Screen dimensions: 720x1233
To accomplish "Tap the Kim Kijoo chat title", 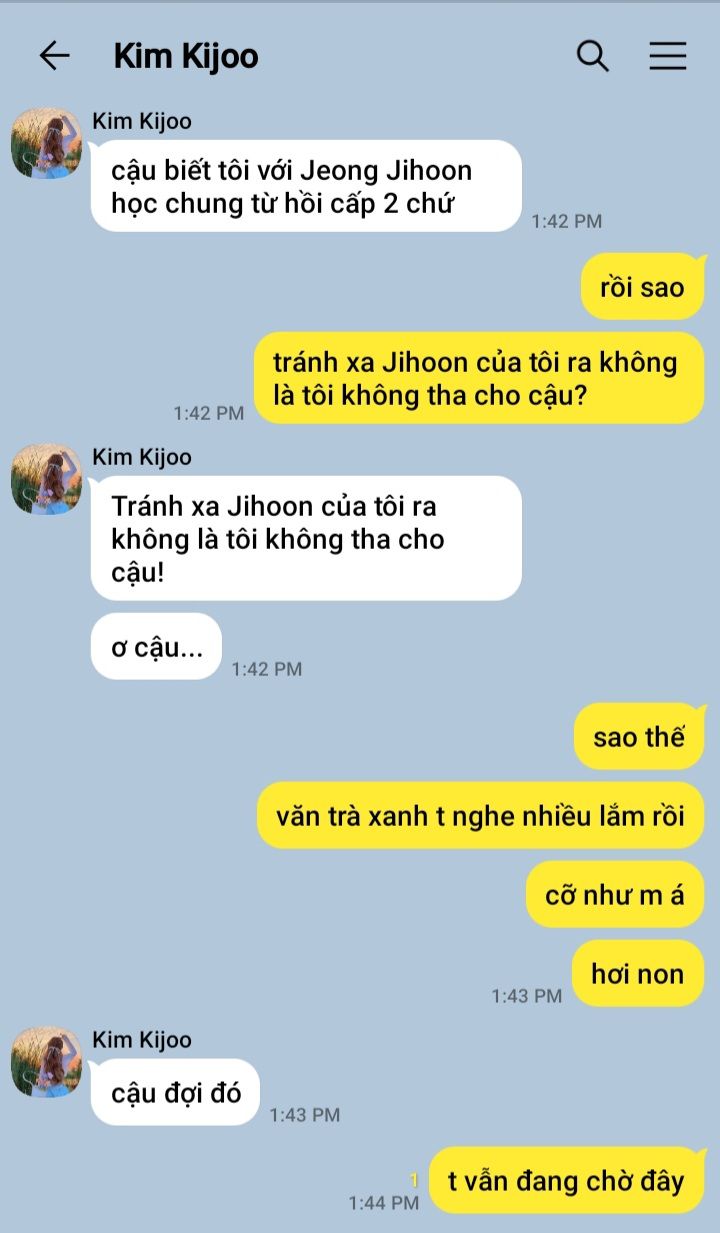I will click(186, 56).
